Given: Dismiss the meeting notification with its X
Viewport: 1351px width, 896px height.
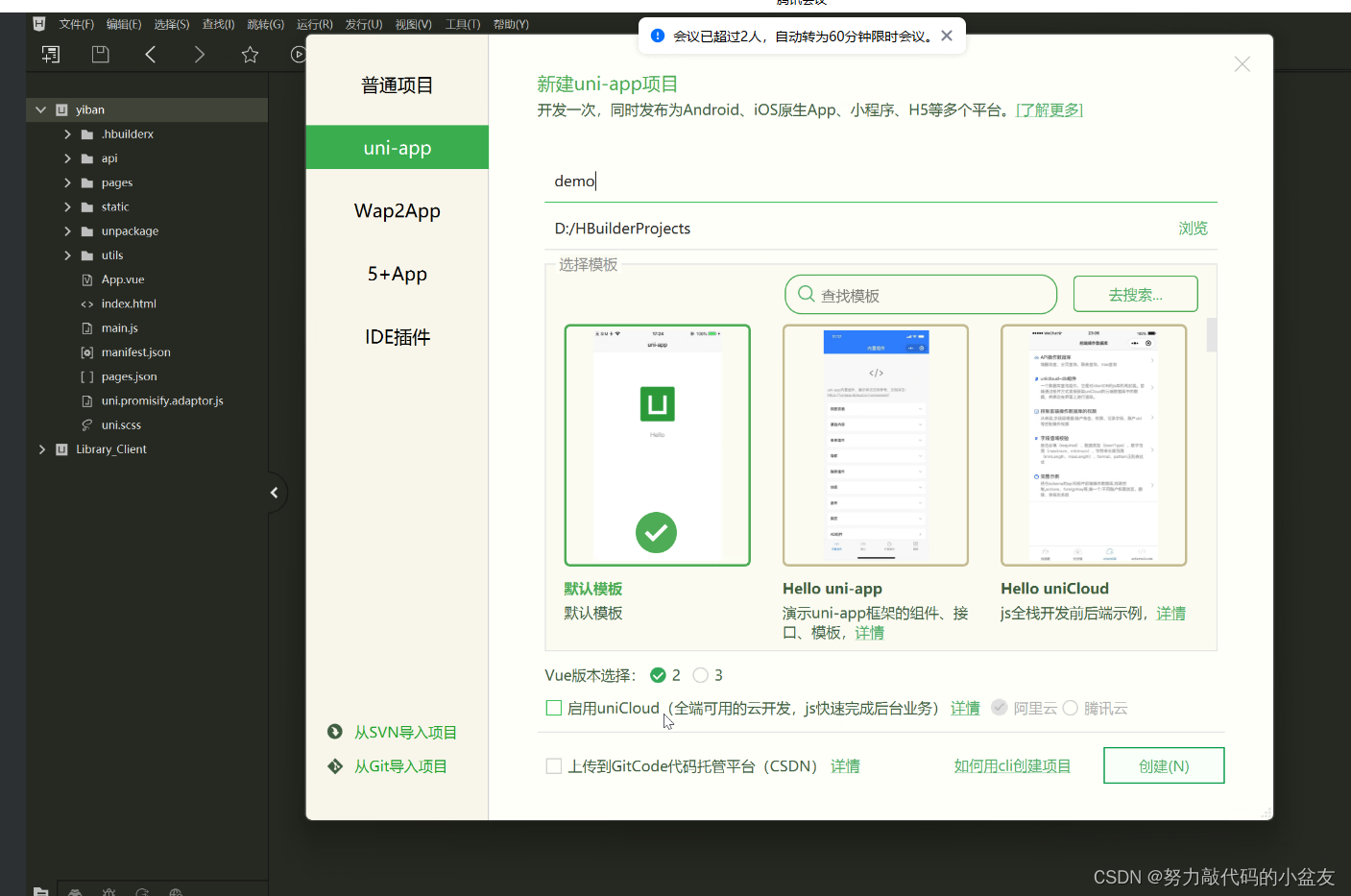Looking at the screenshot, I should pyautogui.click(x=947, y=36).
